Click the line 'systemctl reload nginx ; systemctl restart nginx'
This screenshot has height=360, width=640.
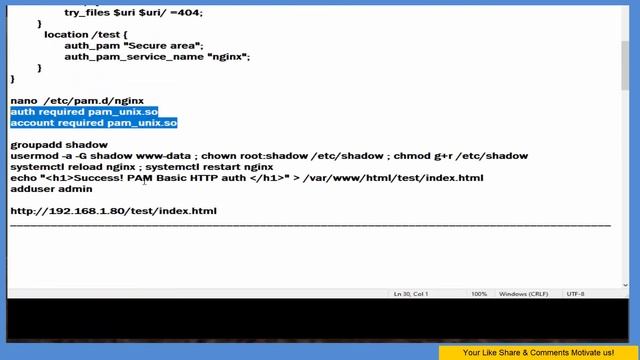point(142,167)
